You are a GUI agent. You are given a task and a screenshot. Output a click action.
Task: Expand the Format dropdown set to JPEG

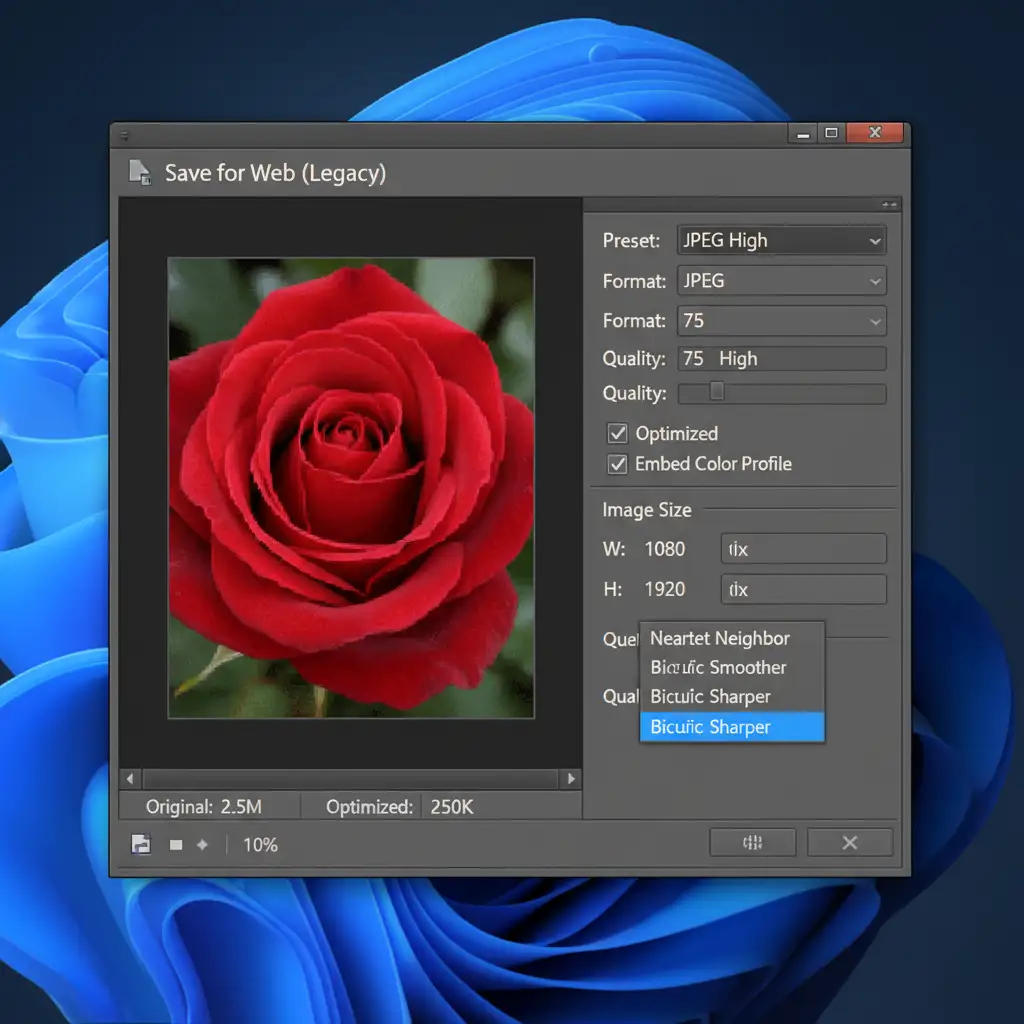pyautogui.click(x=781, y=281)
